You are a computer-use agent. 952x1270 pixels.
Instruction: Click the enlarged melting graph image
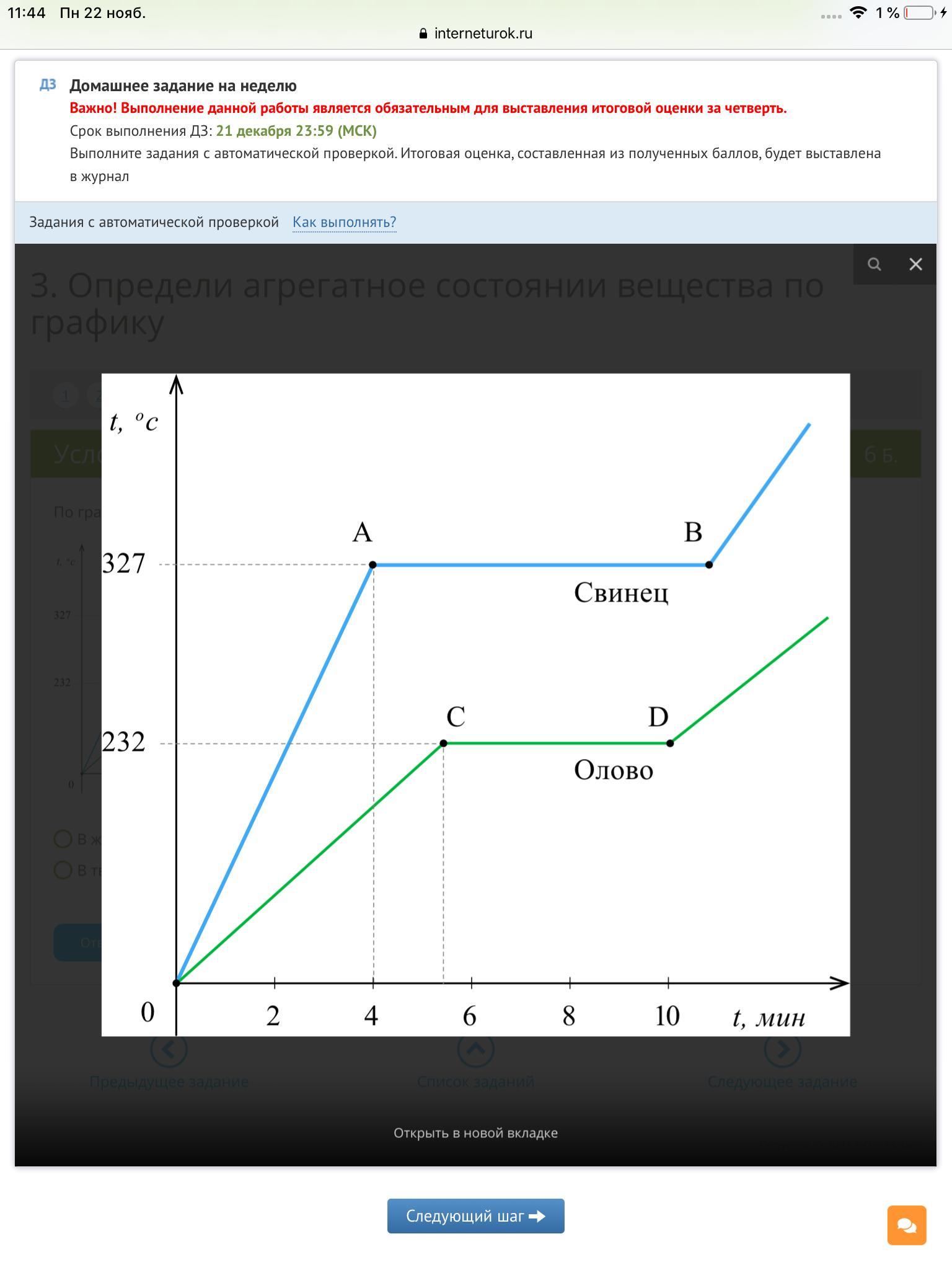pos(475,704)
